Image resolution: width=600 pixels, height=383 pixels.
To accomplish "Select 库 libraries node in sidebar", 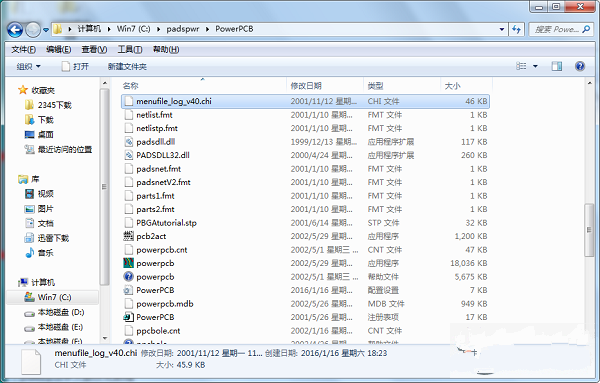I will (x=29, y=179).
